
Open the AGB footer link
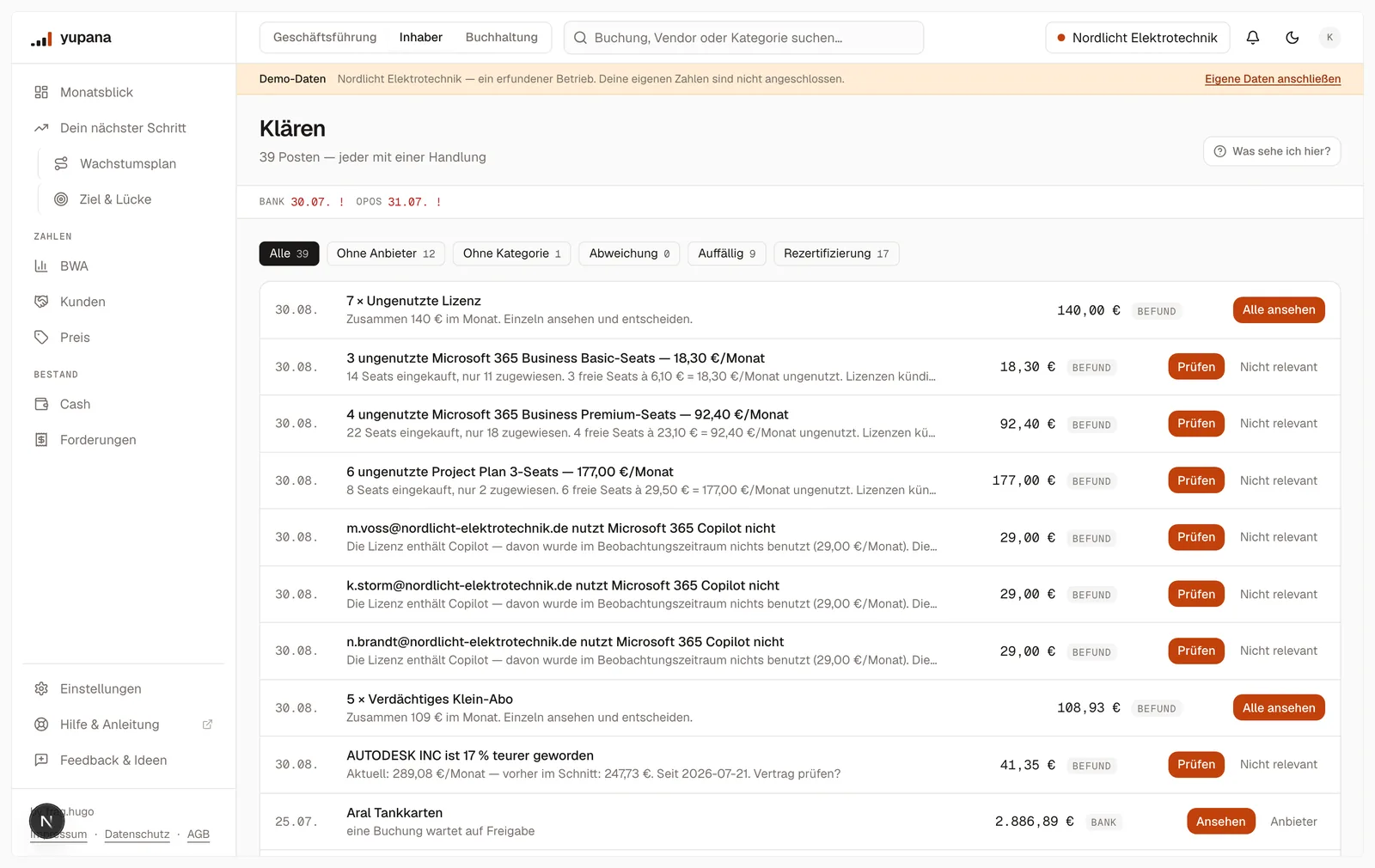pyautogui.click(x=199, y=834)
